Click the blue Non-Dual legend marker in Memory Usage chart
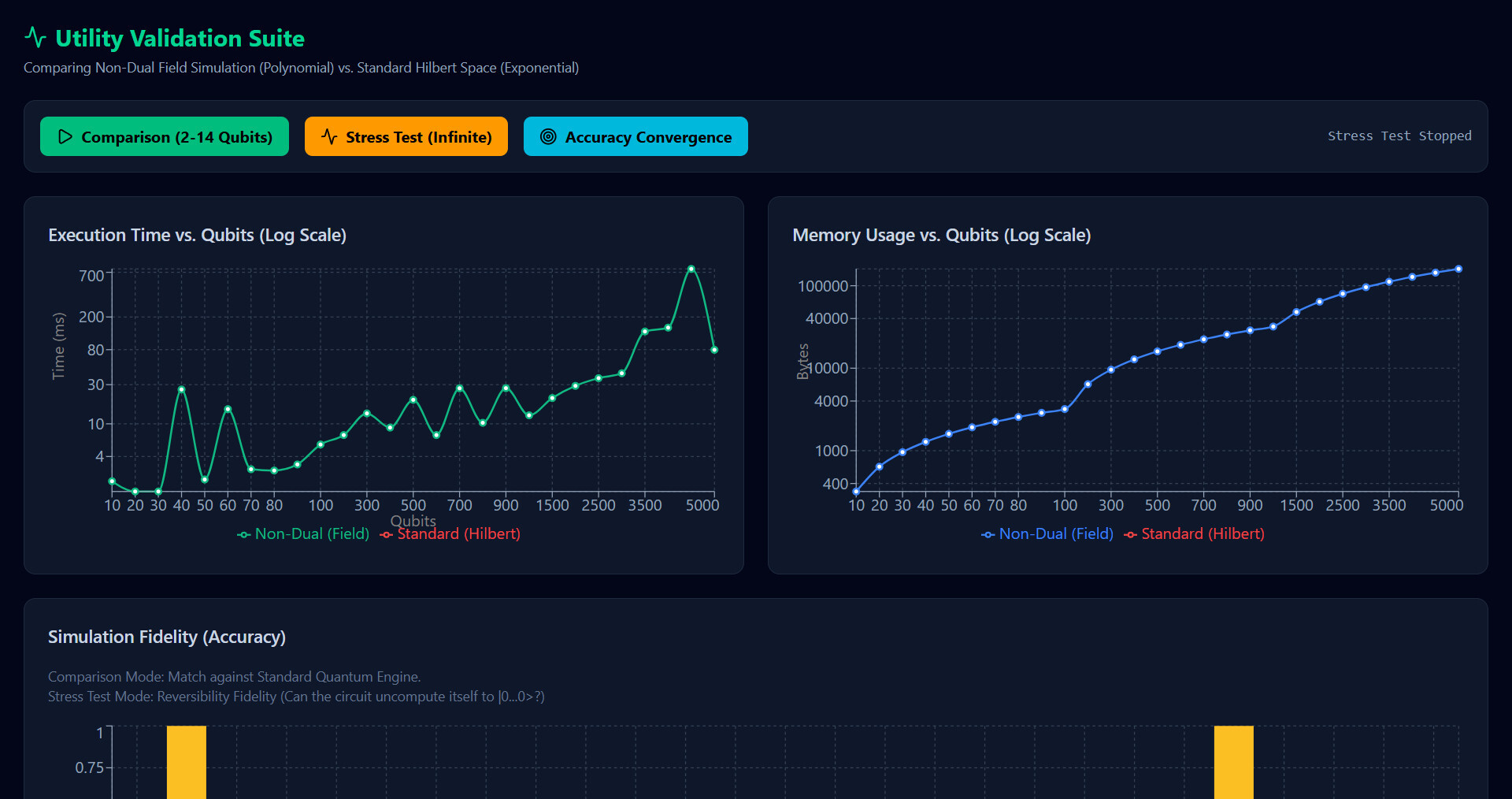This screenshot has height=799, width=1512. 988,535
